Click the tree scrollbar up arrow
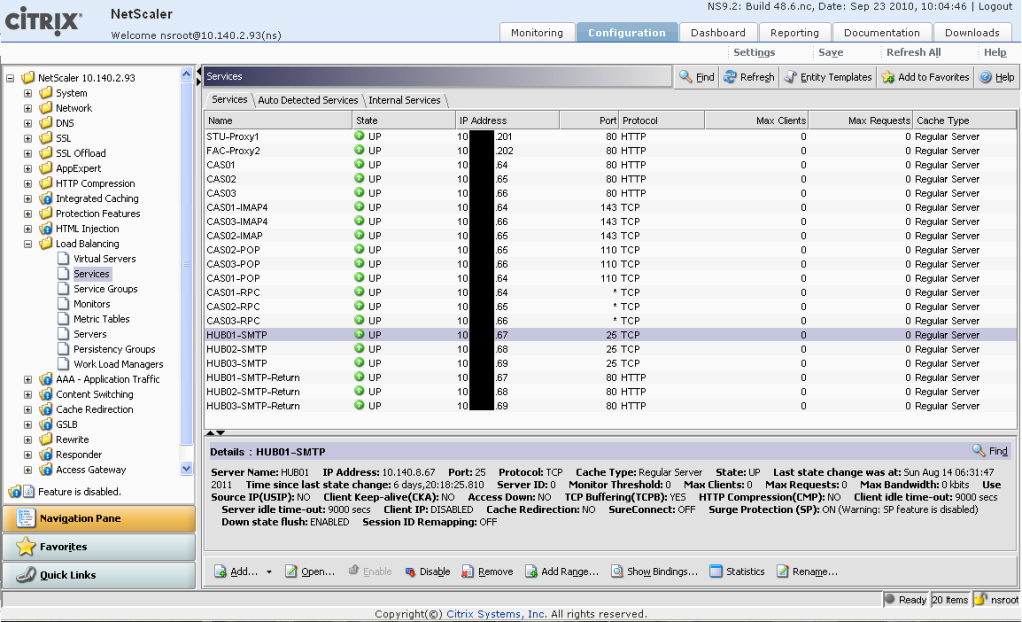The image size is (1022, 622). point(186,74)
